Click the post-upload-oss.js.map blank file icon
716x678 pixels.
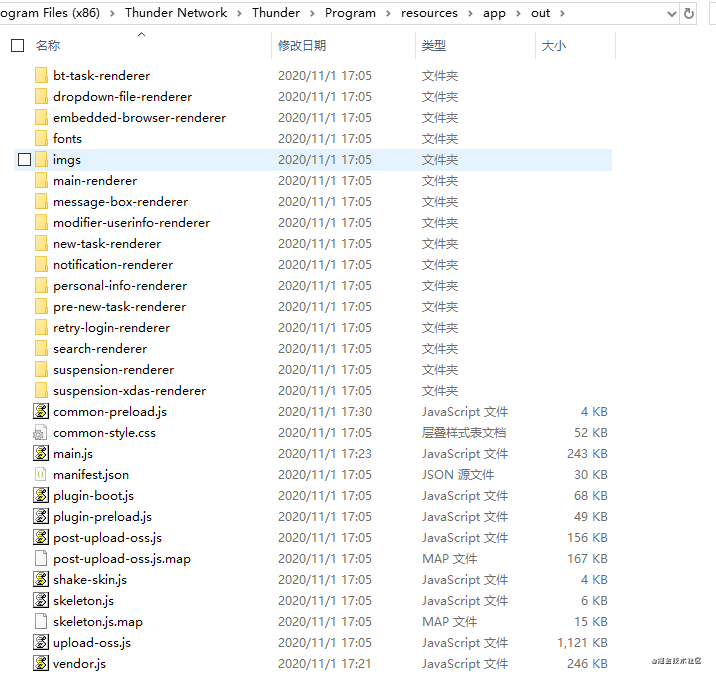click(41, 558)
